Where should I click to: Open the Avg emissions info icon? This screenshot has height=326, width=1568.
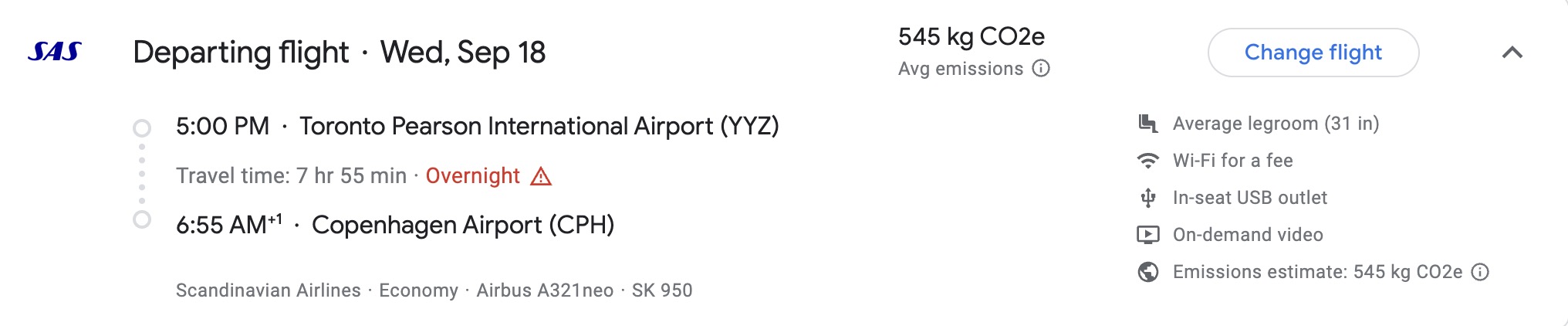tap(1041, 69)
